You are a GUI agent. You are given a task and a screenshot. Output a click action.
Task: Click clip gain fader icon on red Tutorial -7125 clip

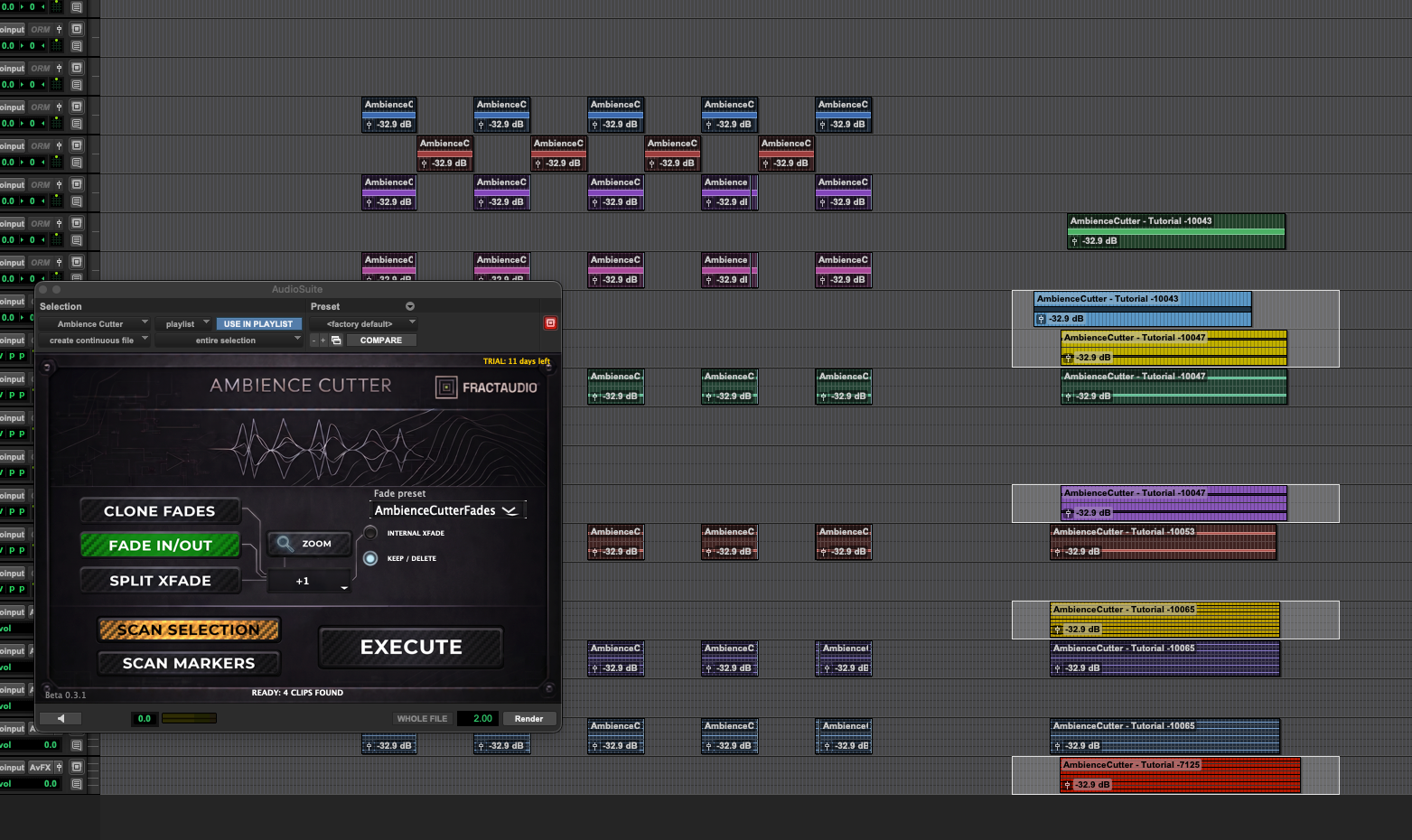pyautogui.click(x=1067, y=785)
